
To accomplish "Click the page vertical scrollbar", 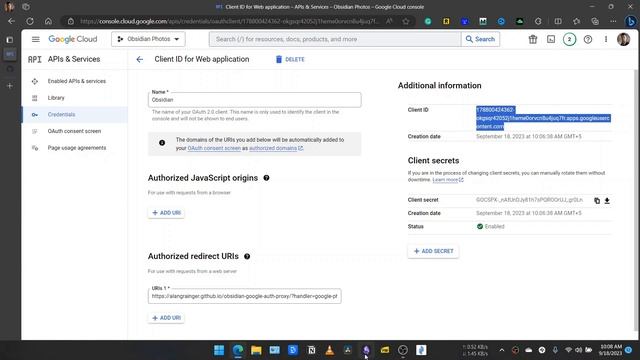I will [636, 200].
